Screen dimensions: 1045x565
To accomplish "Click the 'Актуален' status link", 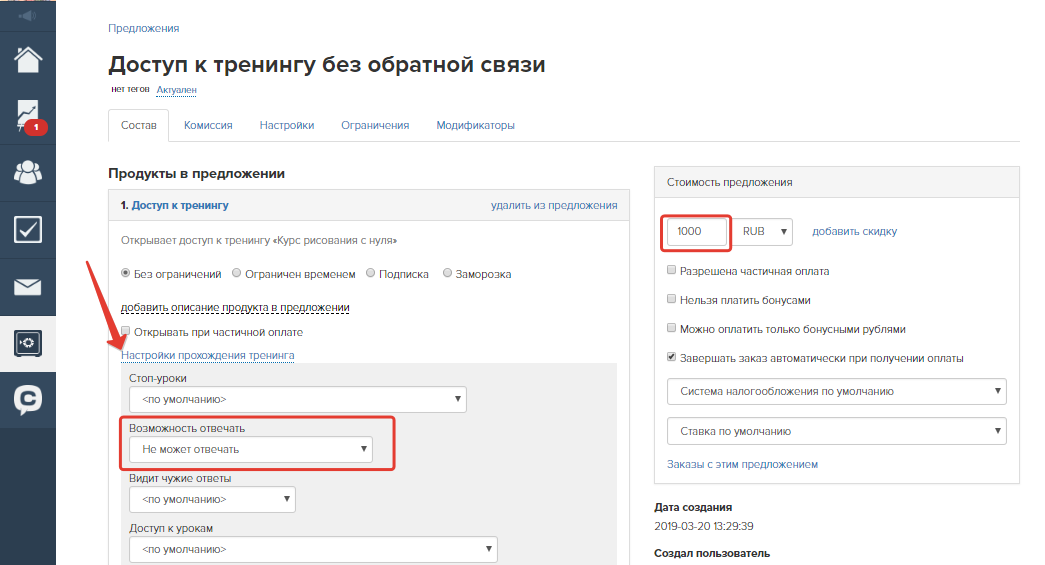I will click(x=177, y=90).
